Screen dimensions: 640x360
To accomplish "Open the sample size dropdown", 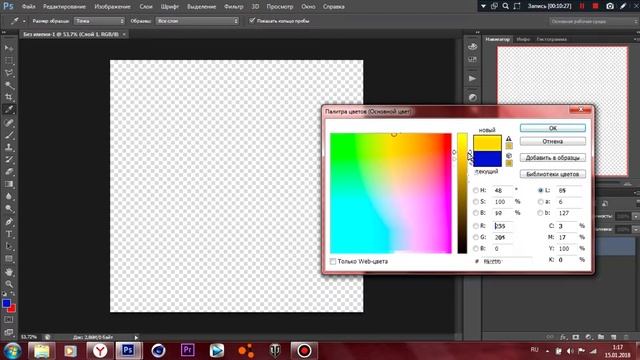I will 99,21.
